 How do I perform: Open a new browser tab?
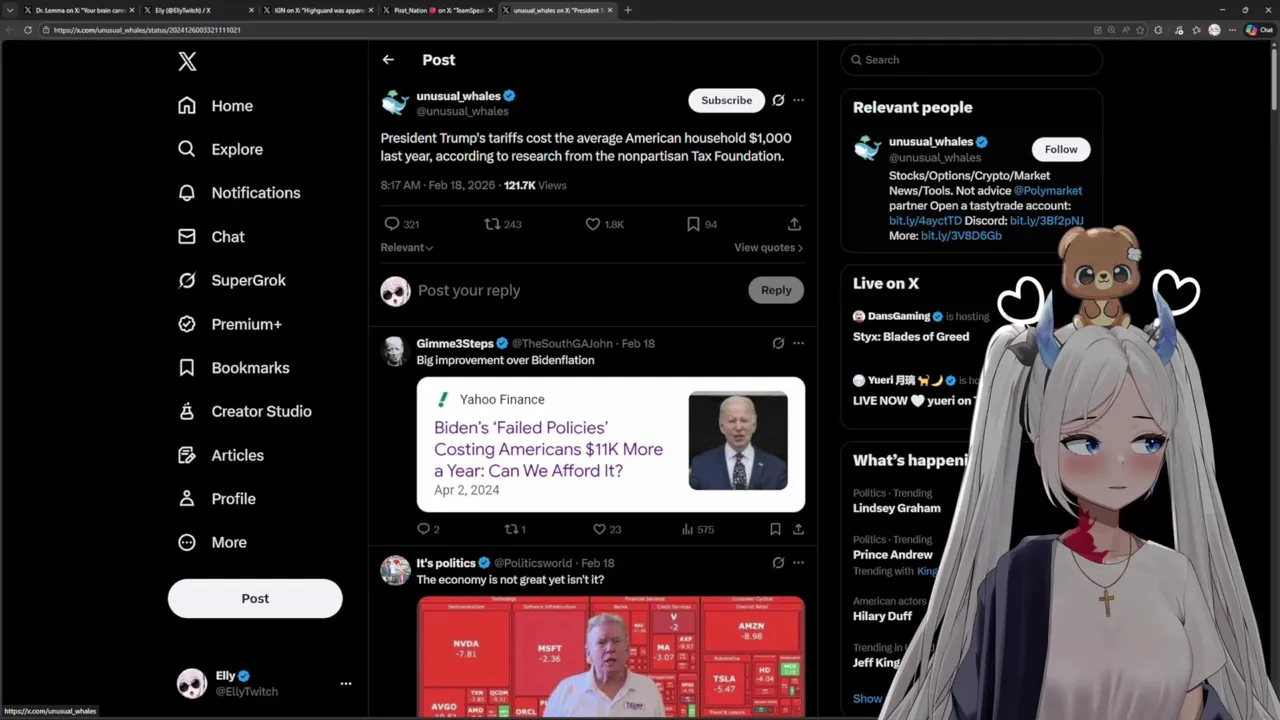click(628, 10)
